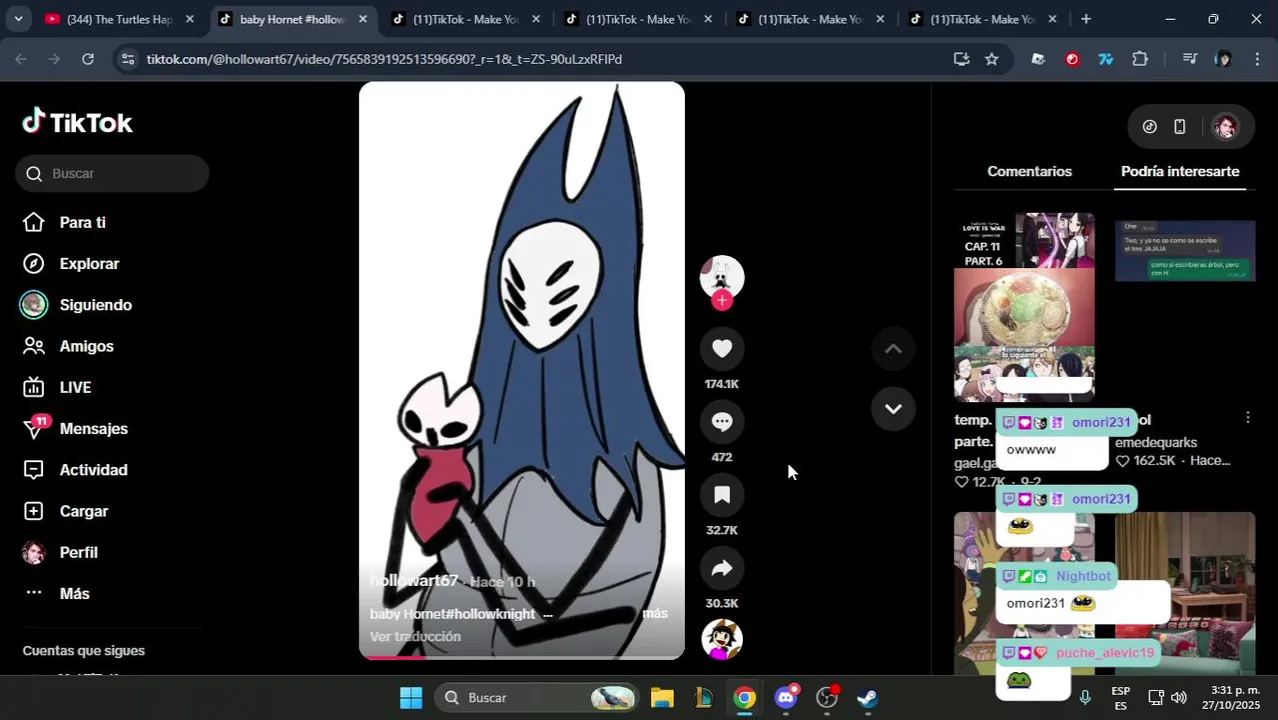This screenshot has width=1278, height=720.
Task: Open Steam from taskbar
Action: (x=867, y=698)
